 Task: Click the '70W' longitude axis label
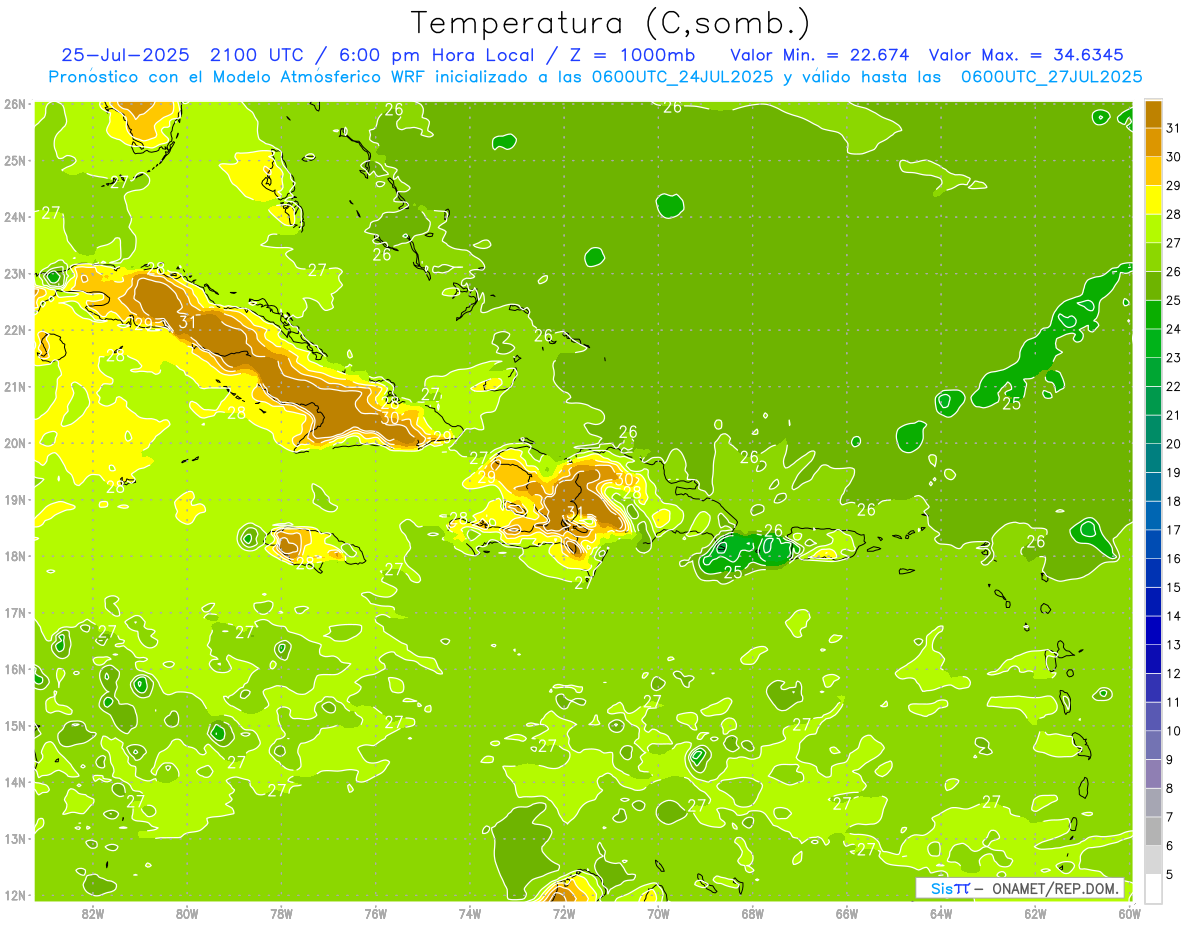(x=658, y=913)
